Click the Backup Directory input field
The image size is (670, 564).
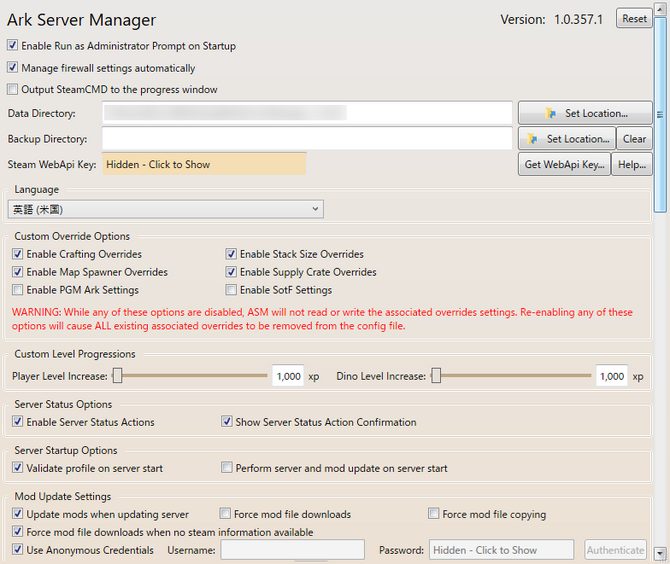pos(307,138)
